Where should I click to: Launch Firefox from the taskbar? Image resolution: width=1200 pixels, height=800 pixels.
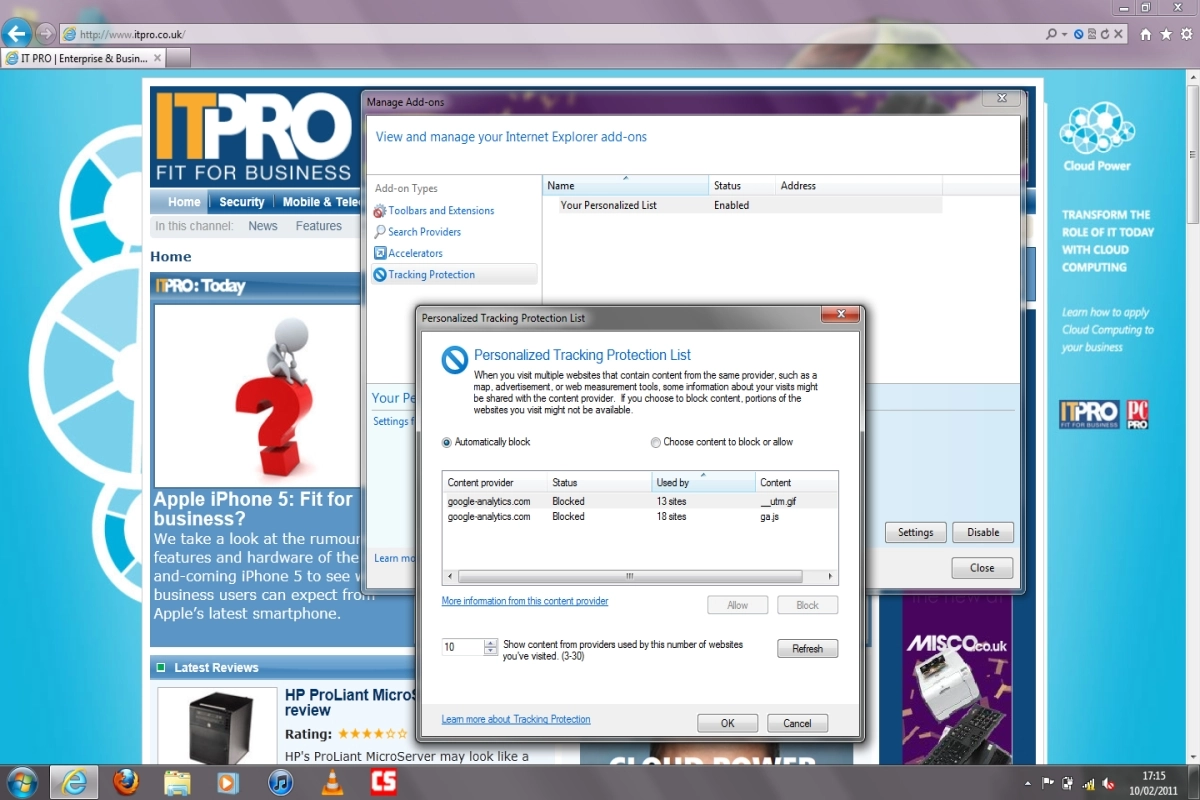126,782
